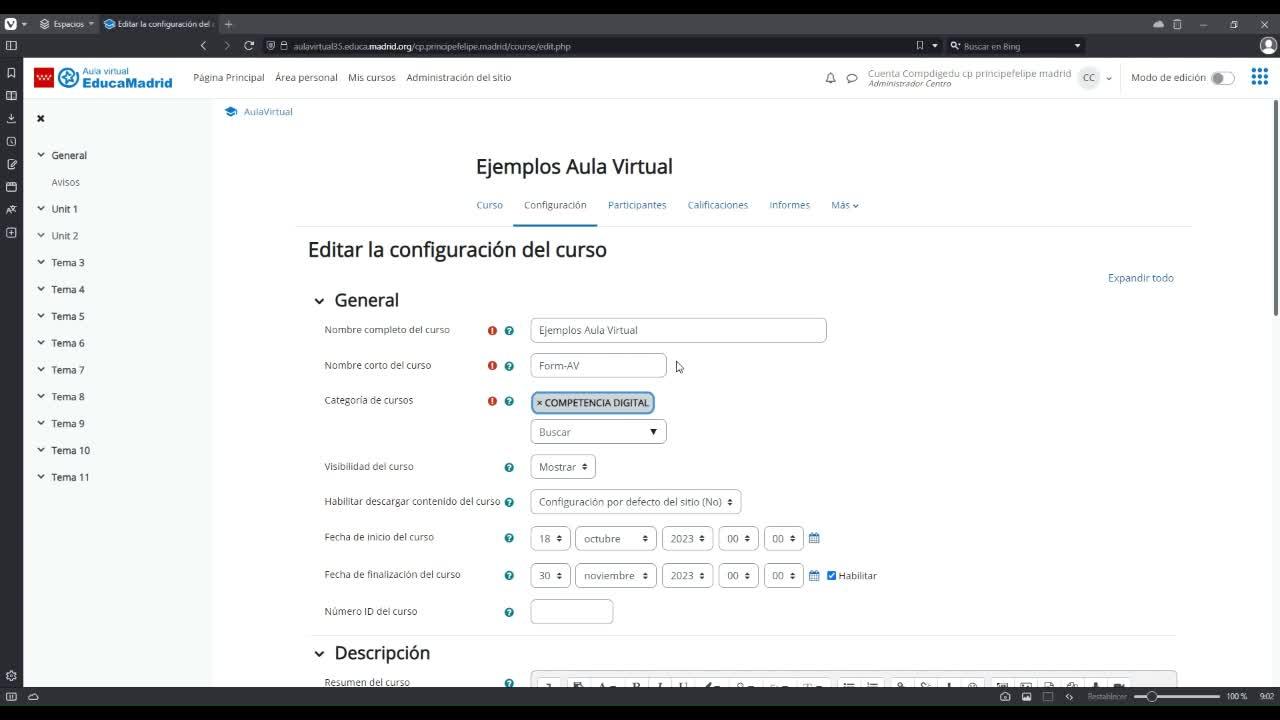This screenshot has width=1280, height=720.
Task: Toggle Modo de edición switch
Action: pyautogui.click(x=1222, y=78)
